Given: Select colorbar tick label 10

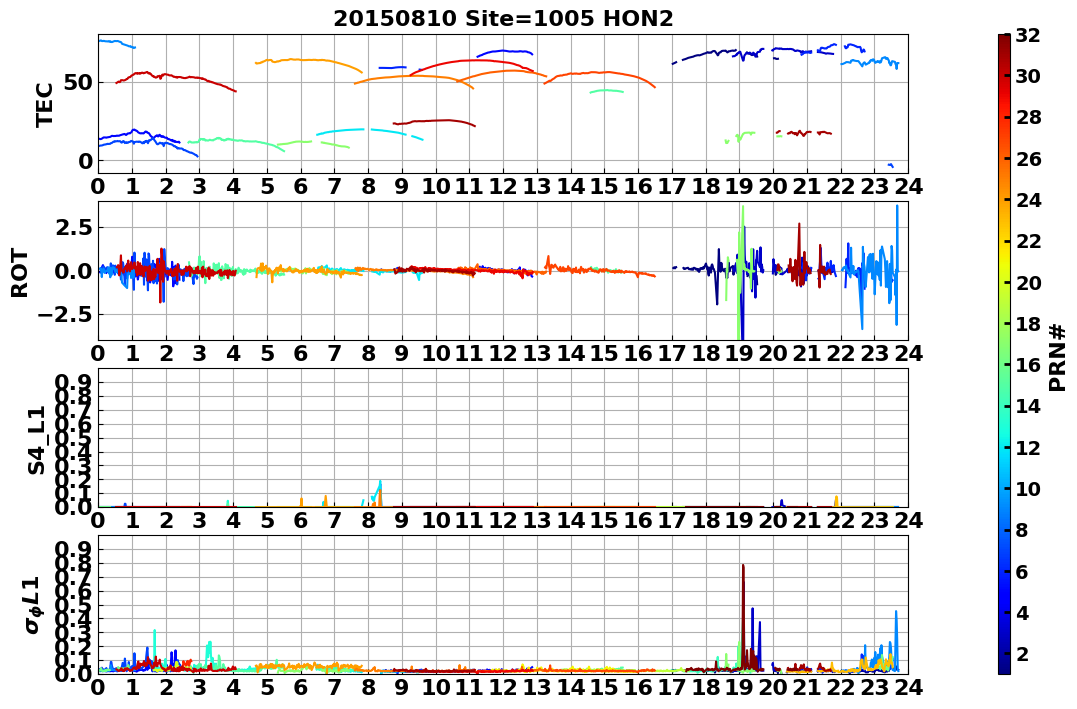Looking at the screenshot, I should 1028,488.
